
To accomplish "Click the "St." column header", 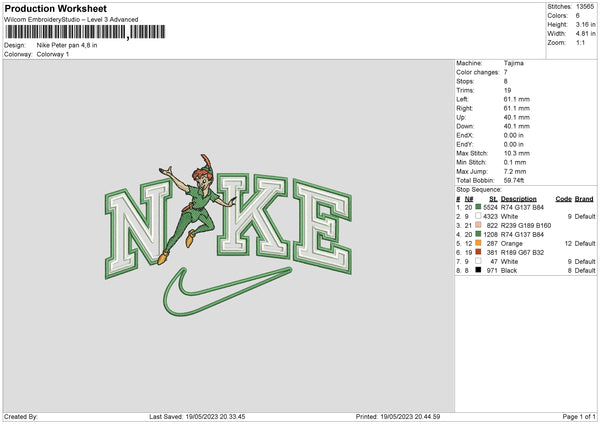I will click(x=493, y=199).
